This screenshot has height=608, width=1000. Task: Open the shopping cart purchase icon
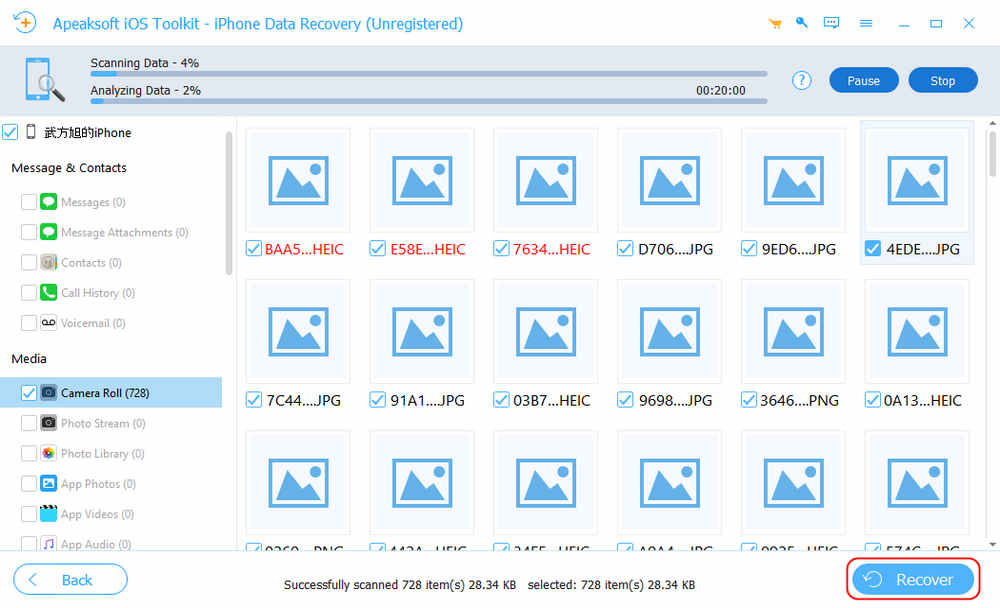(775, 24)
